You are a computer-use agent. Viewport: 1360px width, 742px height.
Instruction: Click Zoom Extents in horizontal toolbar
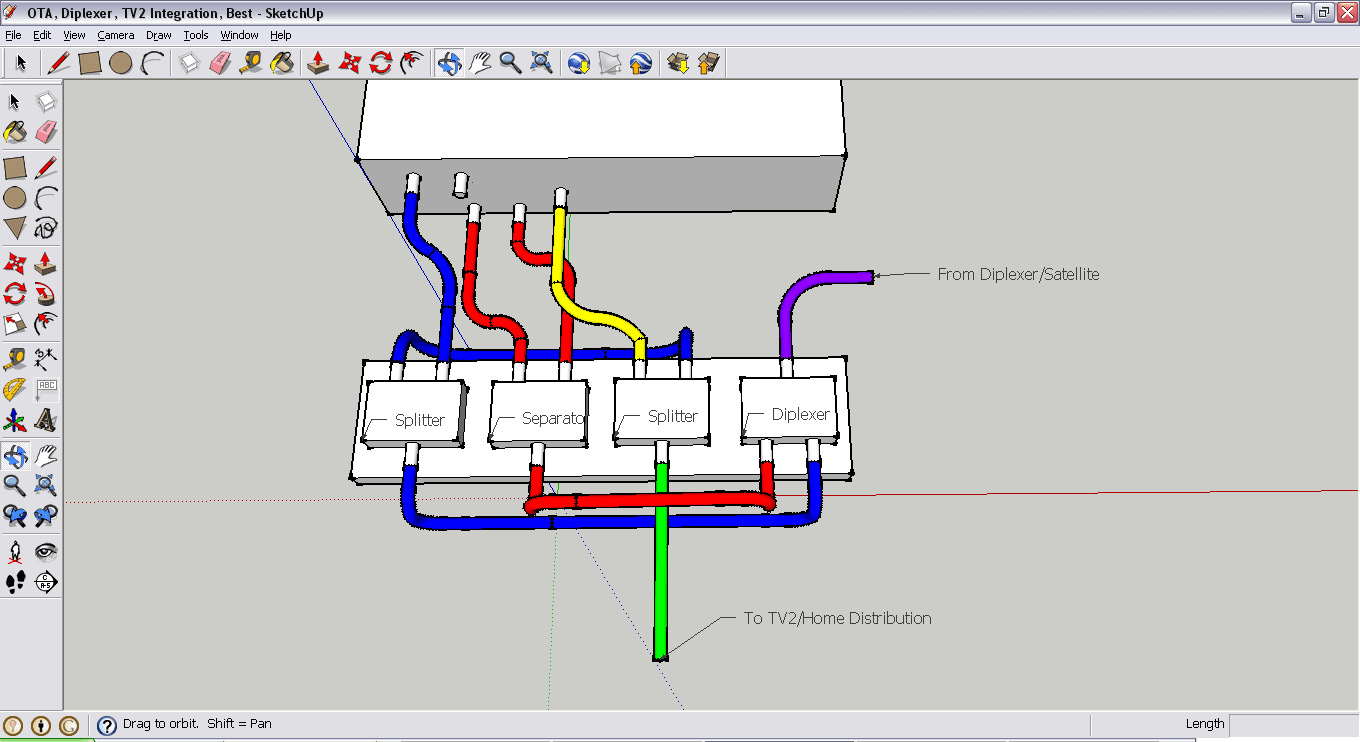(542, 63)
